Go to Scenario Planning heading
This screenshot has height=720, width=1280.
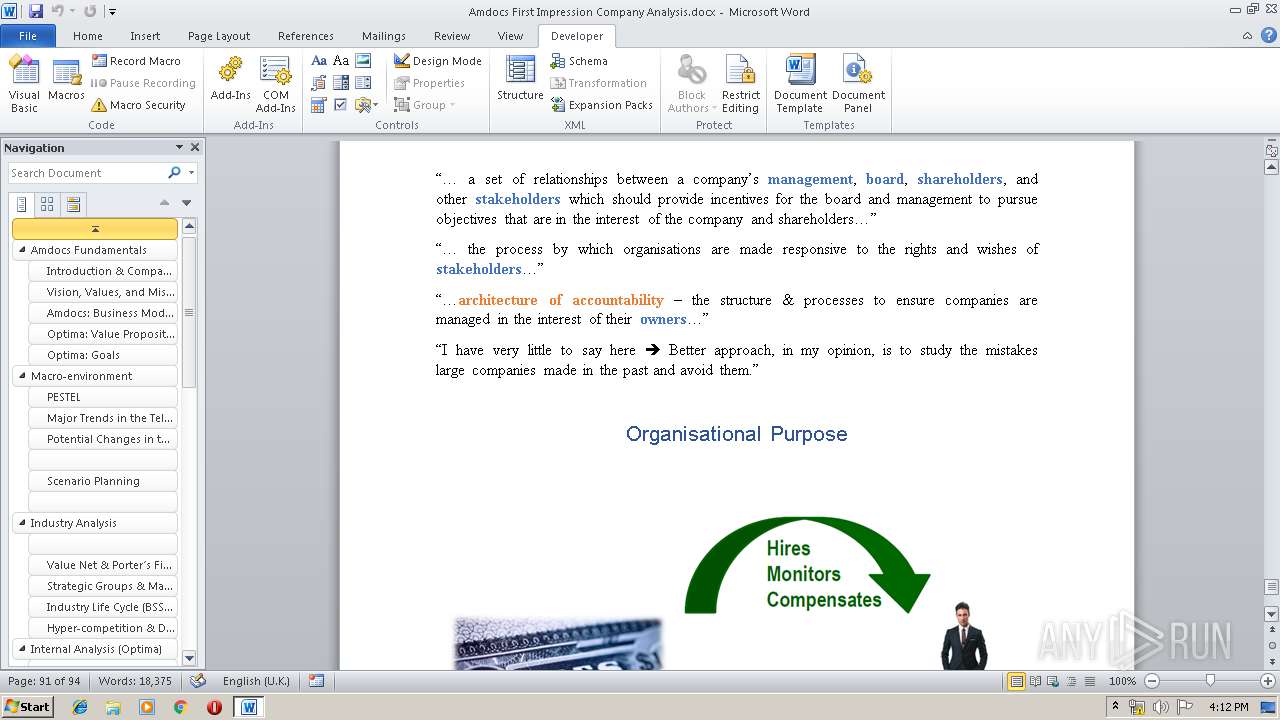[103, 481]
